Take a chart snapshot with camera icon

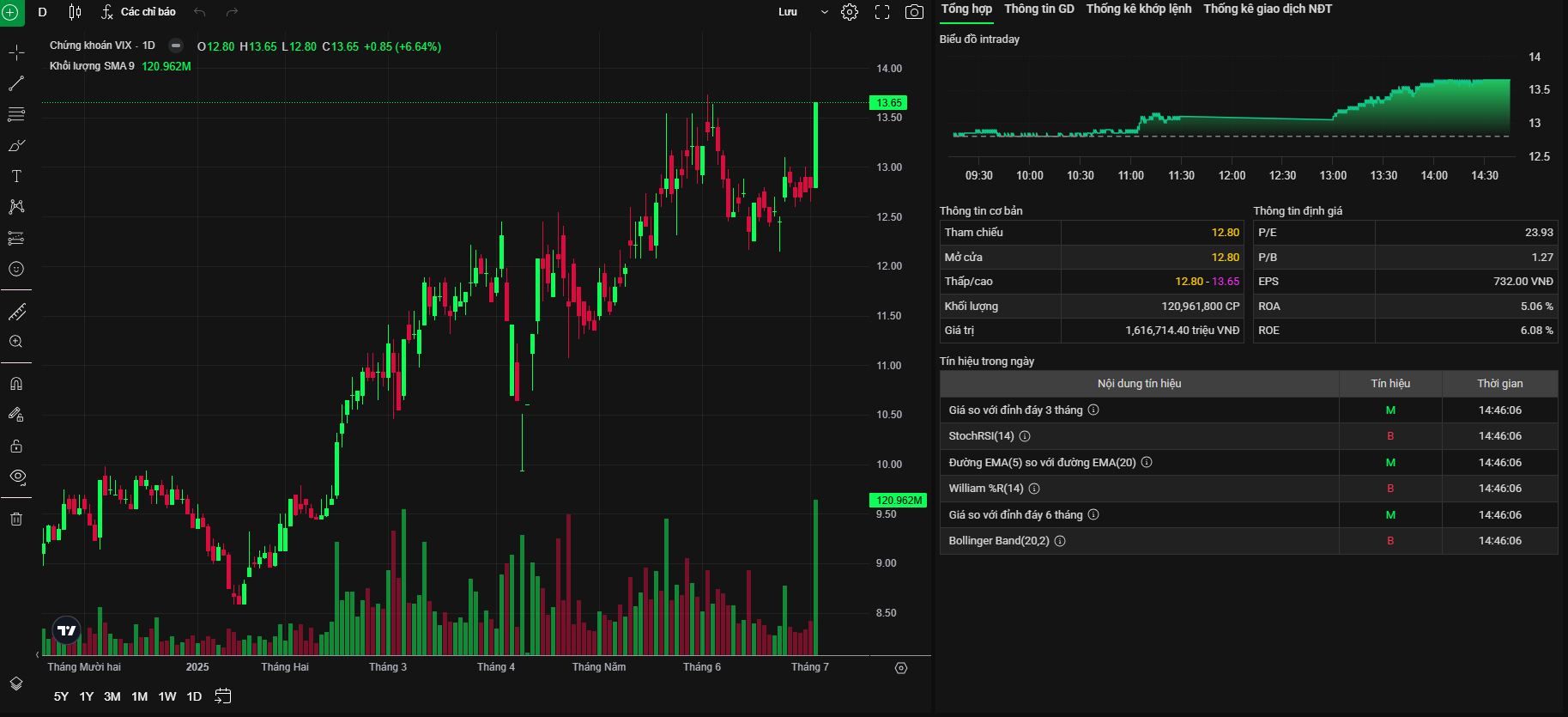pos(915,12)
